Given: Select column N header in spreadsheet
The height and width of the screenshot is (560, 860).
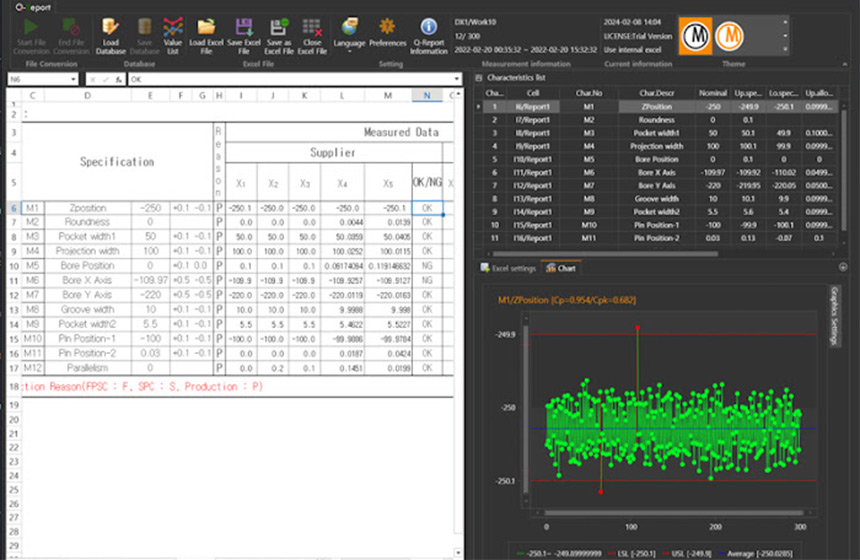Looking at the screenshot, I should tap(427, 95).
